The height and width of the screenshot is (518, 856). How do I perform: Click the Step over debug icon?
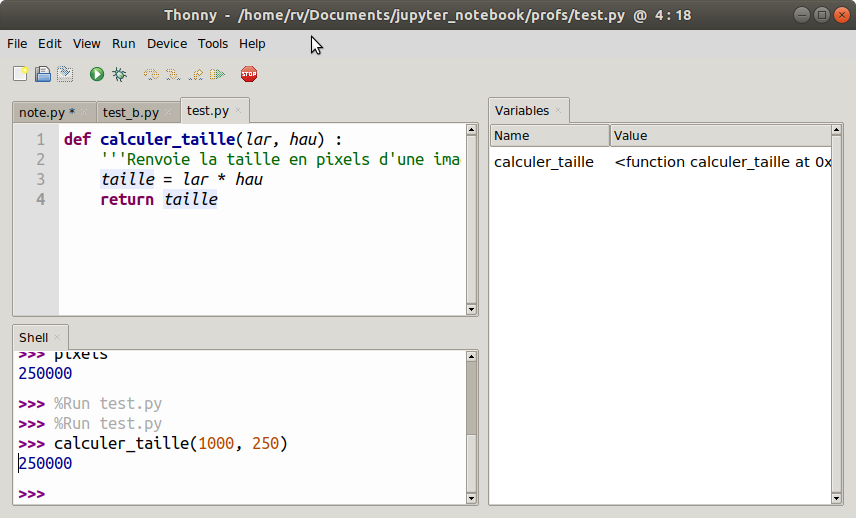click(151, 74)
